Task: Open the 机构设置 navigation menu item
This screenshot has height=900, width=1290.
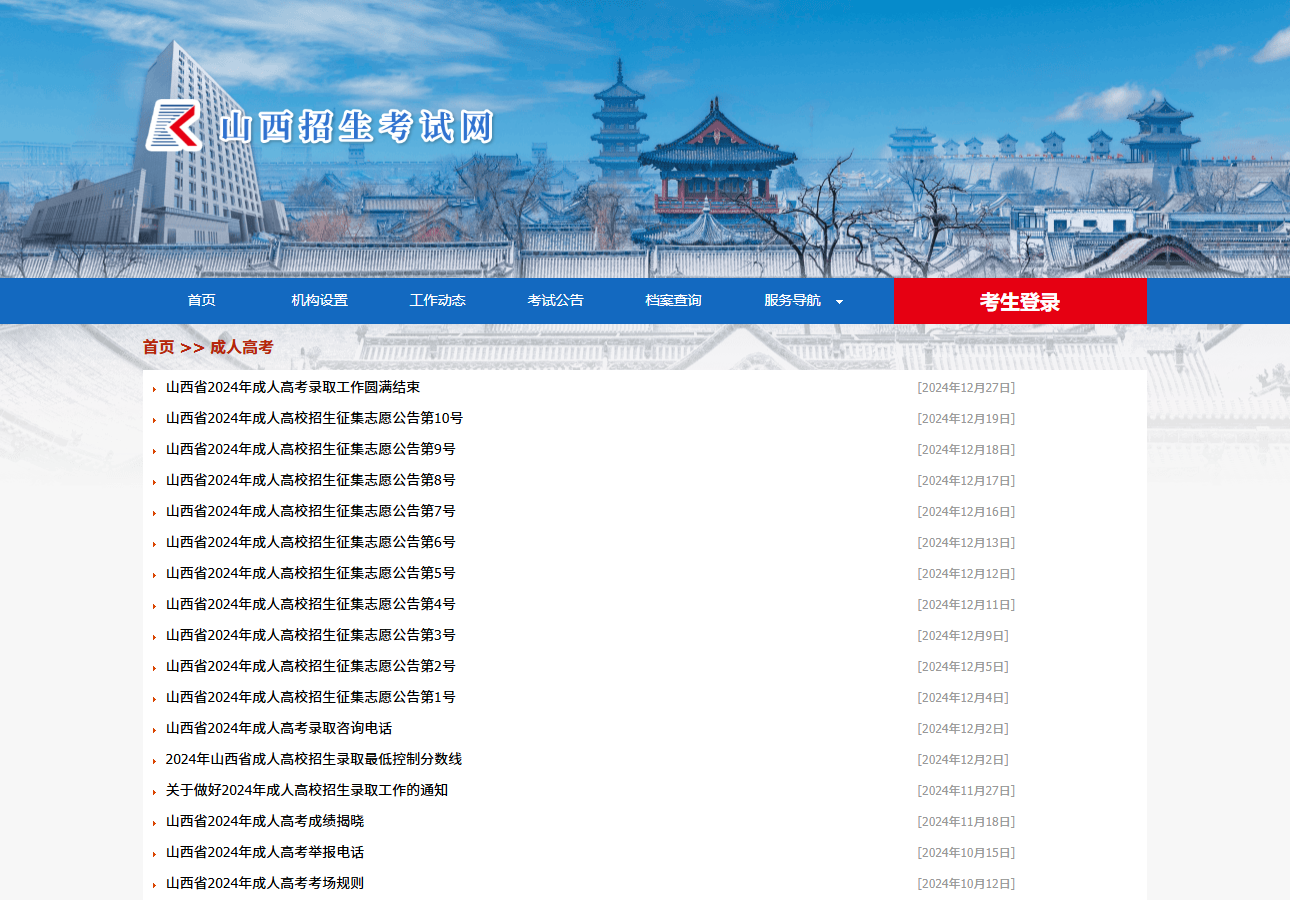Action: [x=320, y=300]
